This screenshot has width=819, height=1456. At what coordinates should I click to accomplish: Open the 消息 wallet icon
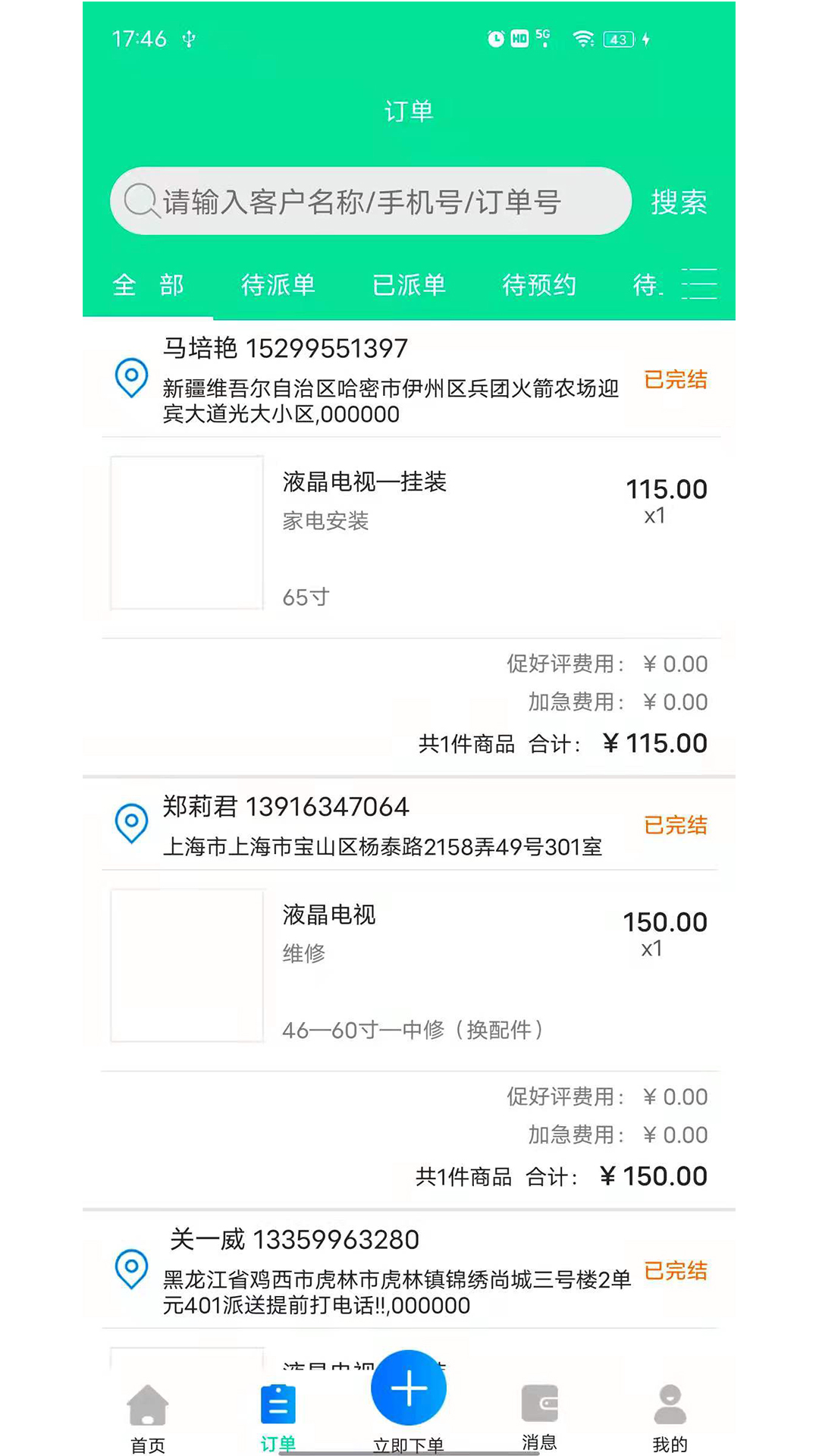click(539, 1404)
